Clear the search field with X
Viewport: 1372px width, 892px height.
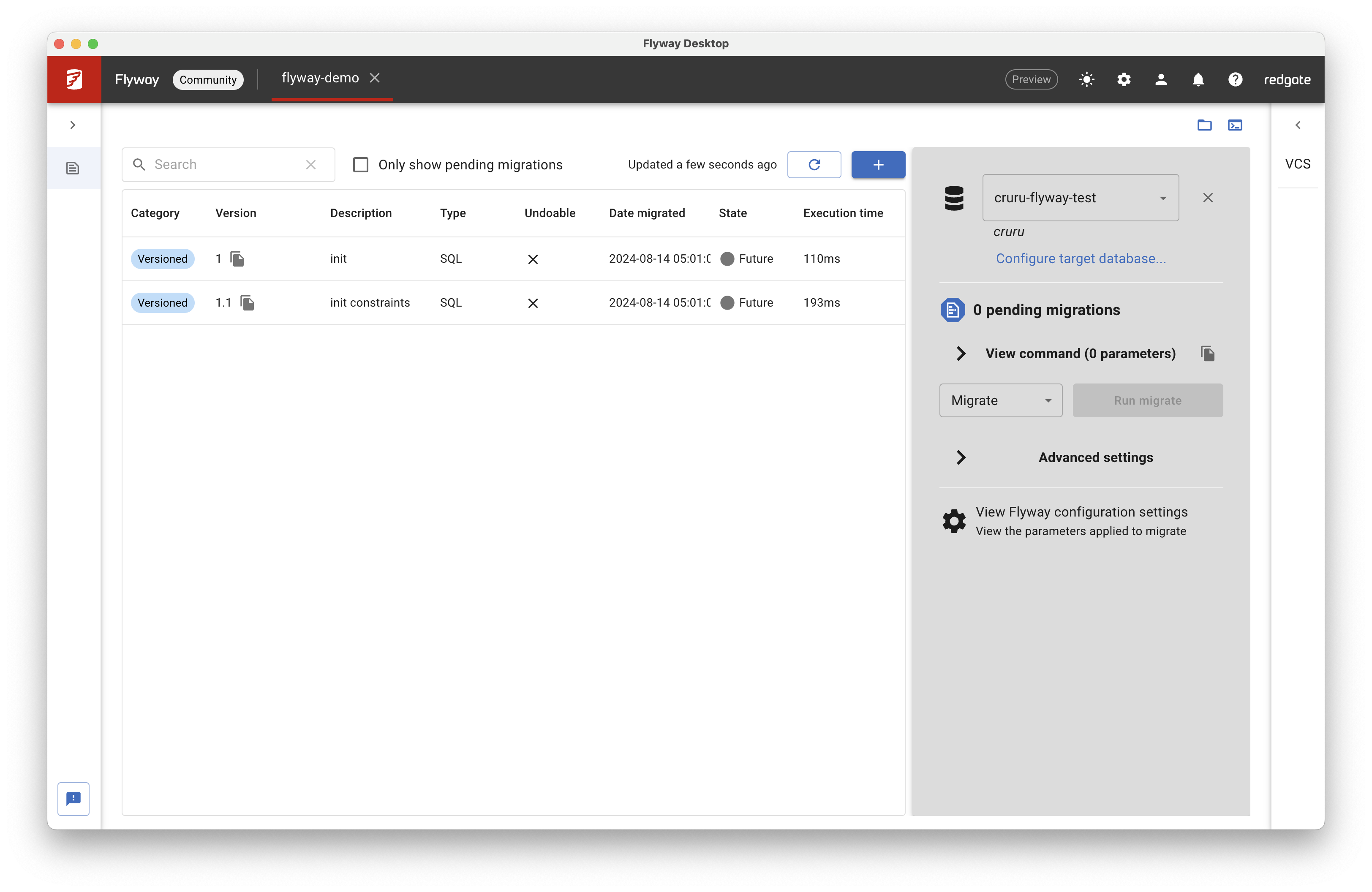click(x=311, y=165)
